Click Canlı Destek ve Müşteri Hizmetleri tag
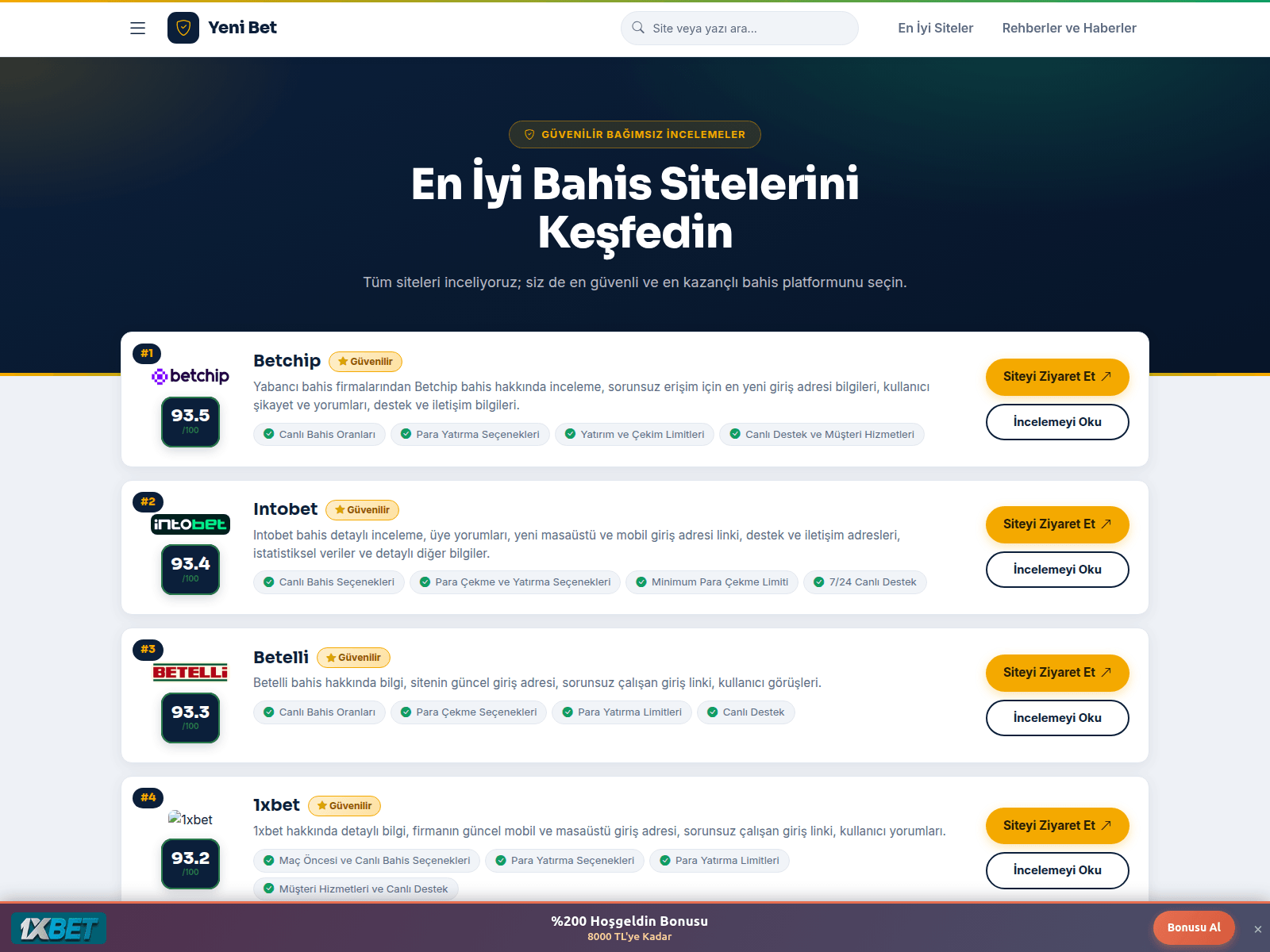Viewport: 1270px width, 952px height. pyautogui.click(x=822, y=435)
